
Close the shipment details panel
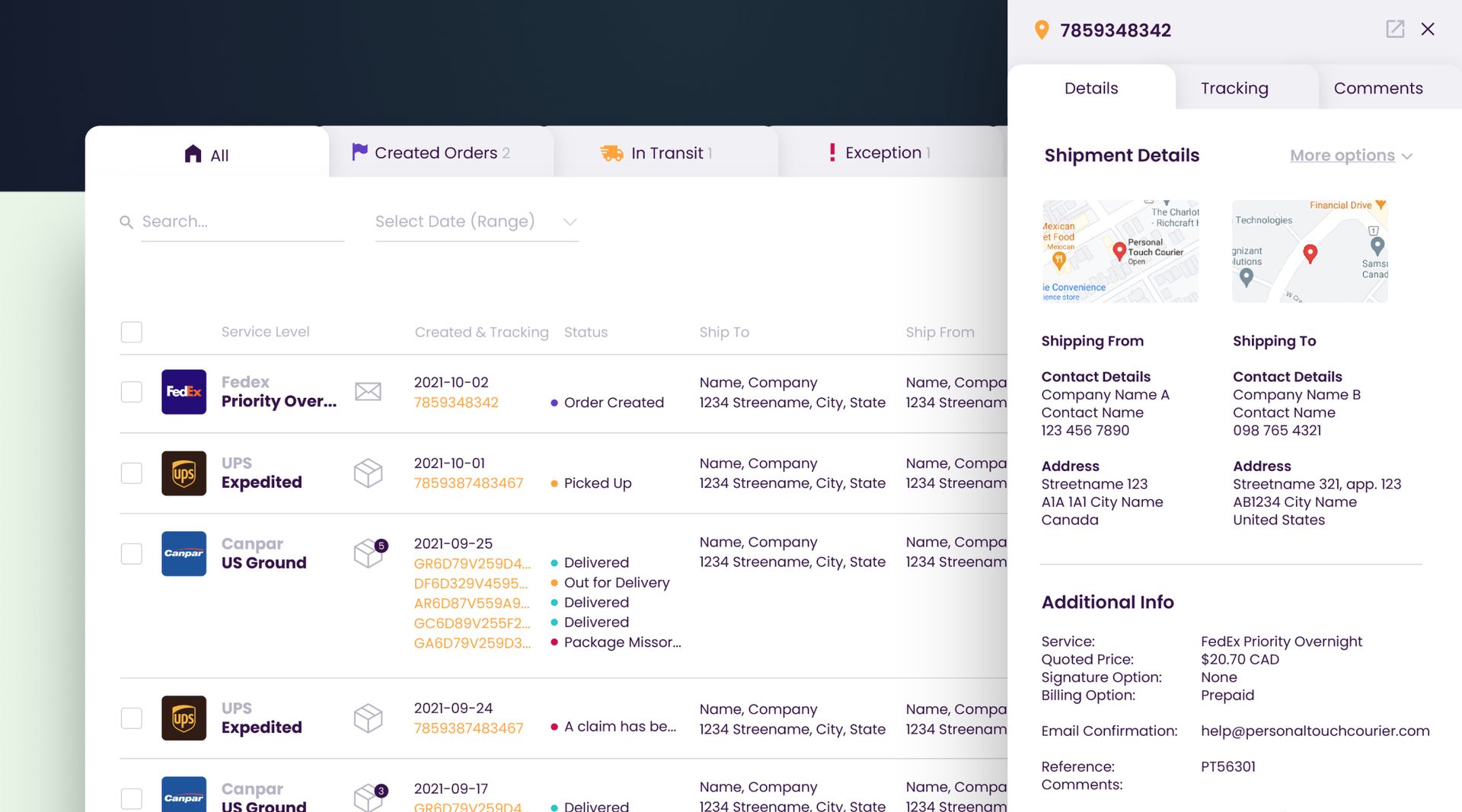(x=1428, y=30)
